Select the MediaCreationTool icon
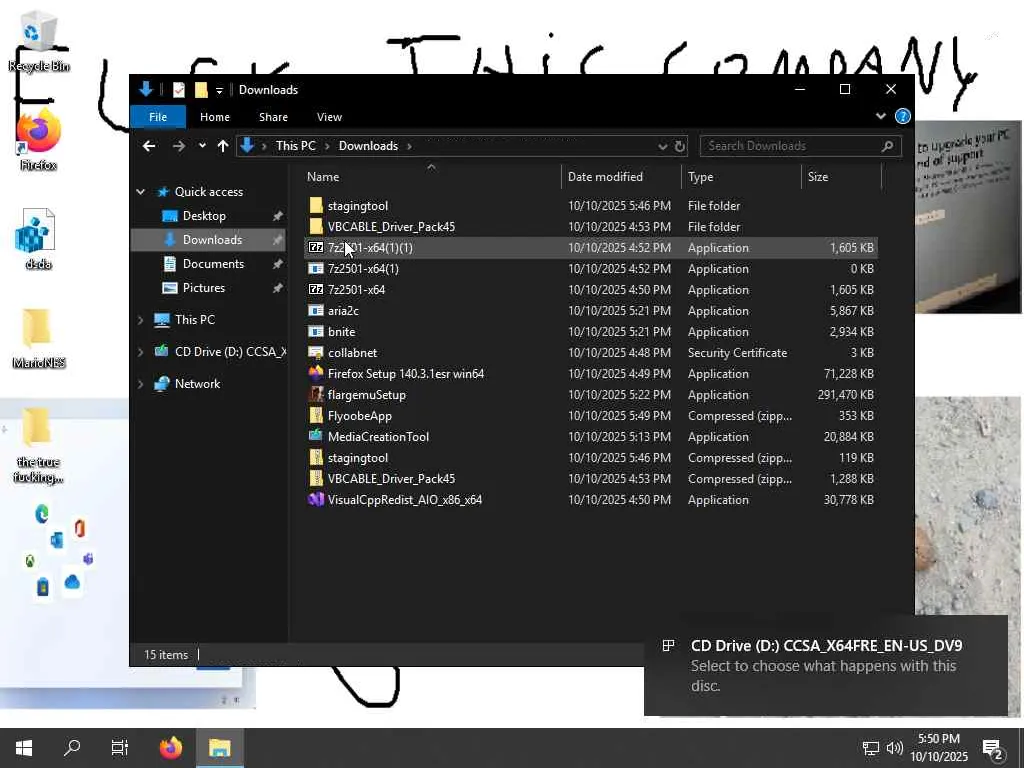1024x768 pixels. pos(316,437)
